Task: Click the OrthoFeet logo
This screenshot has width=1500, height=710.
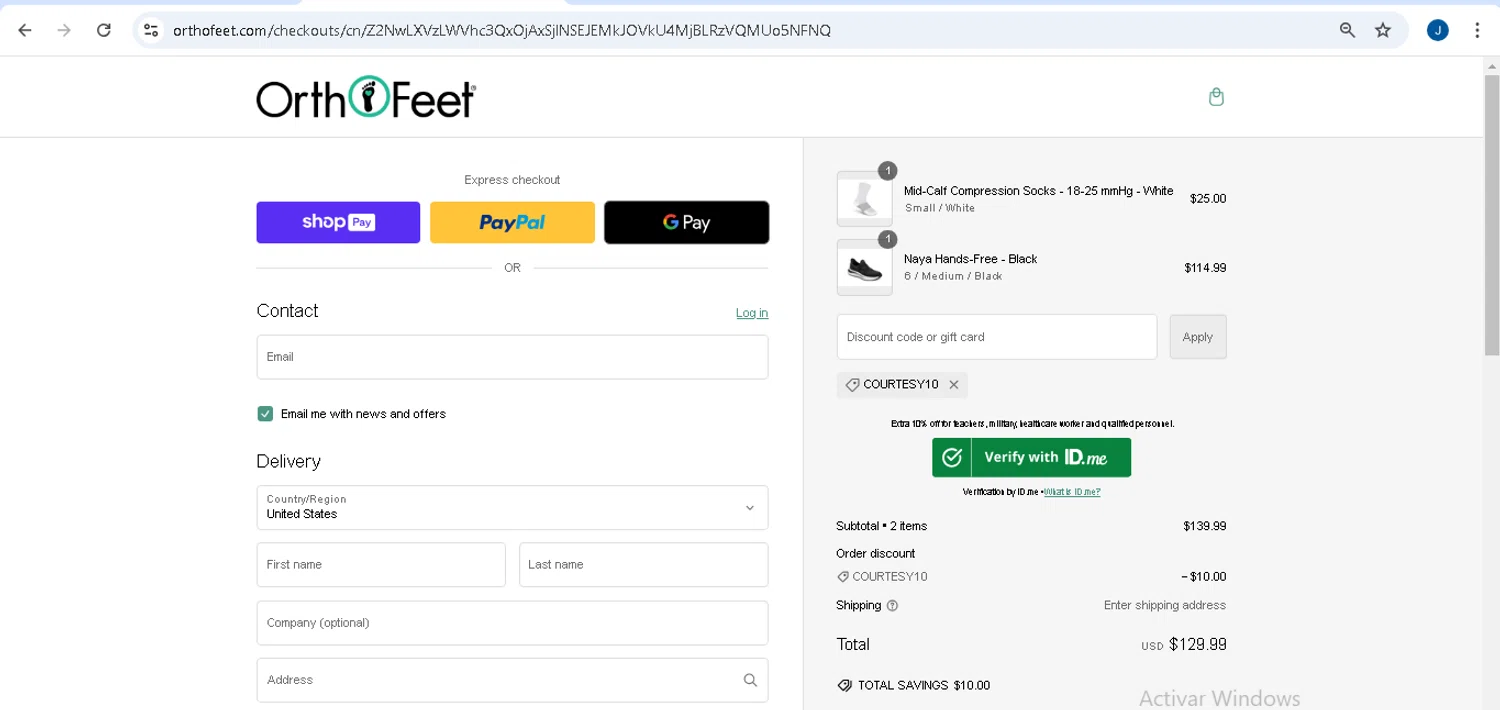Action: [366, 97]
